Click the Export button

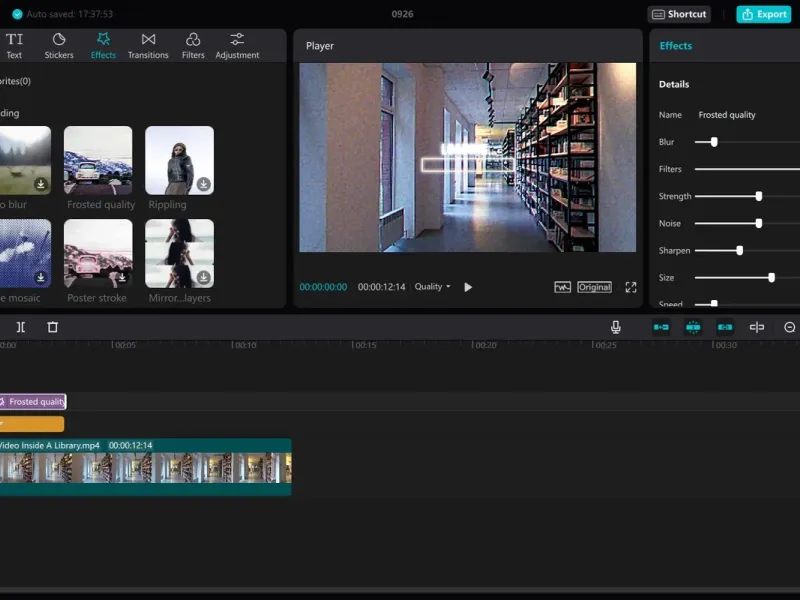pos(763,14)
